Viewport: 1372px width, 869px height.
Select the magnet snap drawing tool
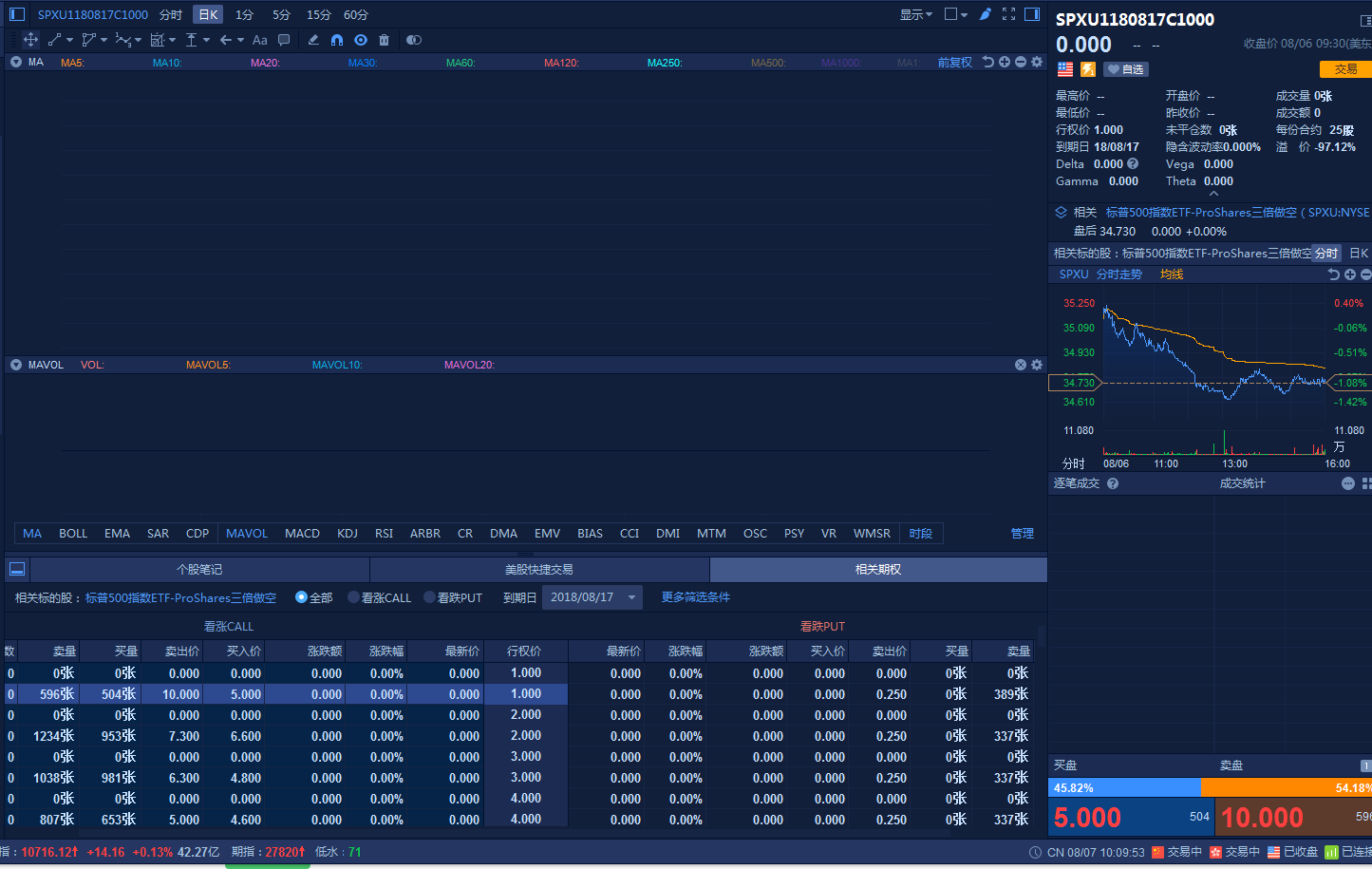point(336,40)
